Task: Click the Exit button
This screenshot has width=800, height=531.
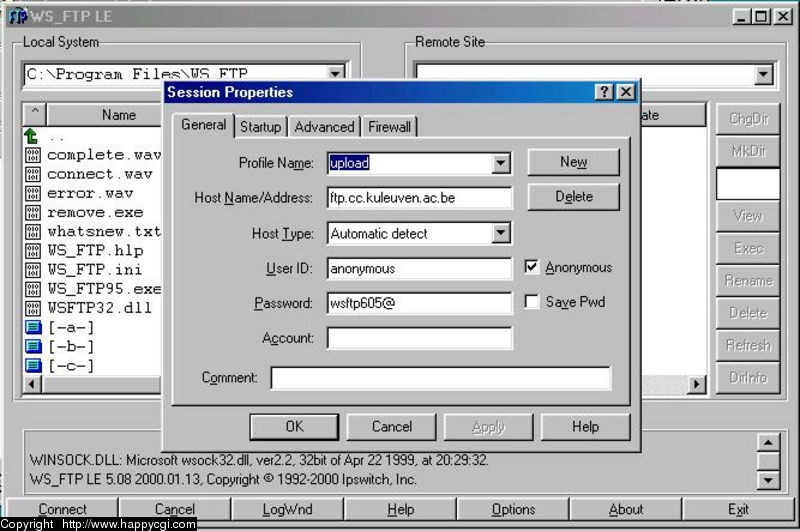Action: click(x=738, y=509)
